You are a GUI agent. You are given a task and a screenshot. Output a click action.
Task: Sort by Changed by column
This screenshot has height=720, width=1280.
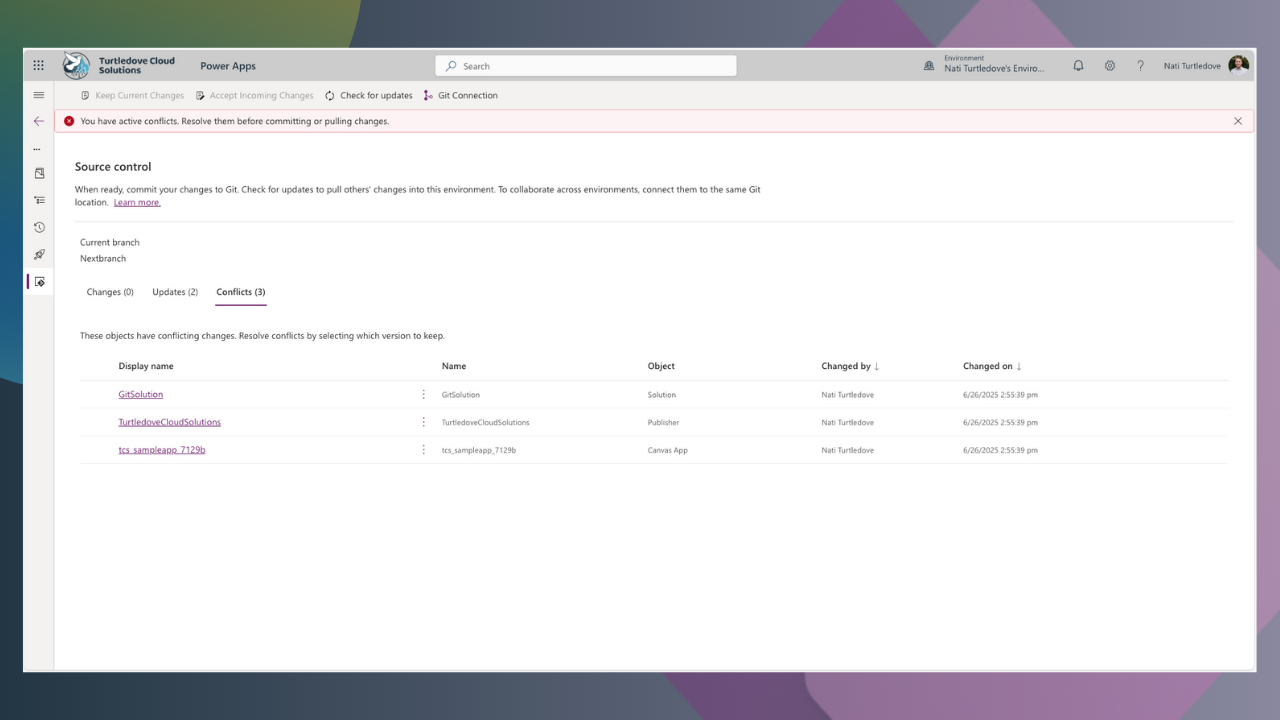[850, 366]
